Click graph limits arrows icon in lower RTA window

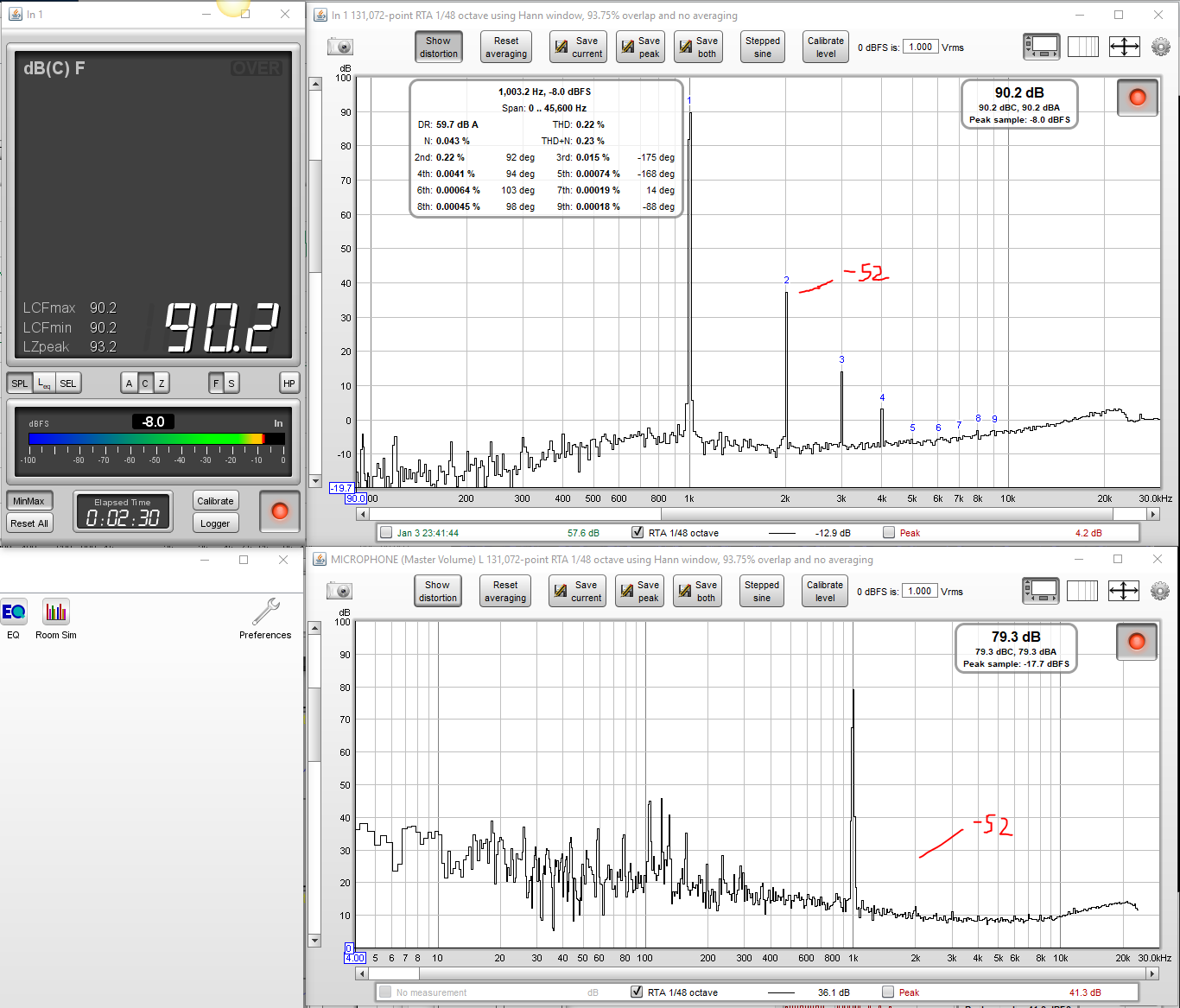point(1124,591)
